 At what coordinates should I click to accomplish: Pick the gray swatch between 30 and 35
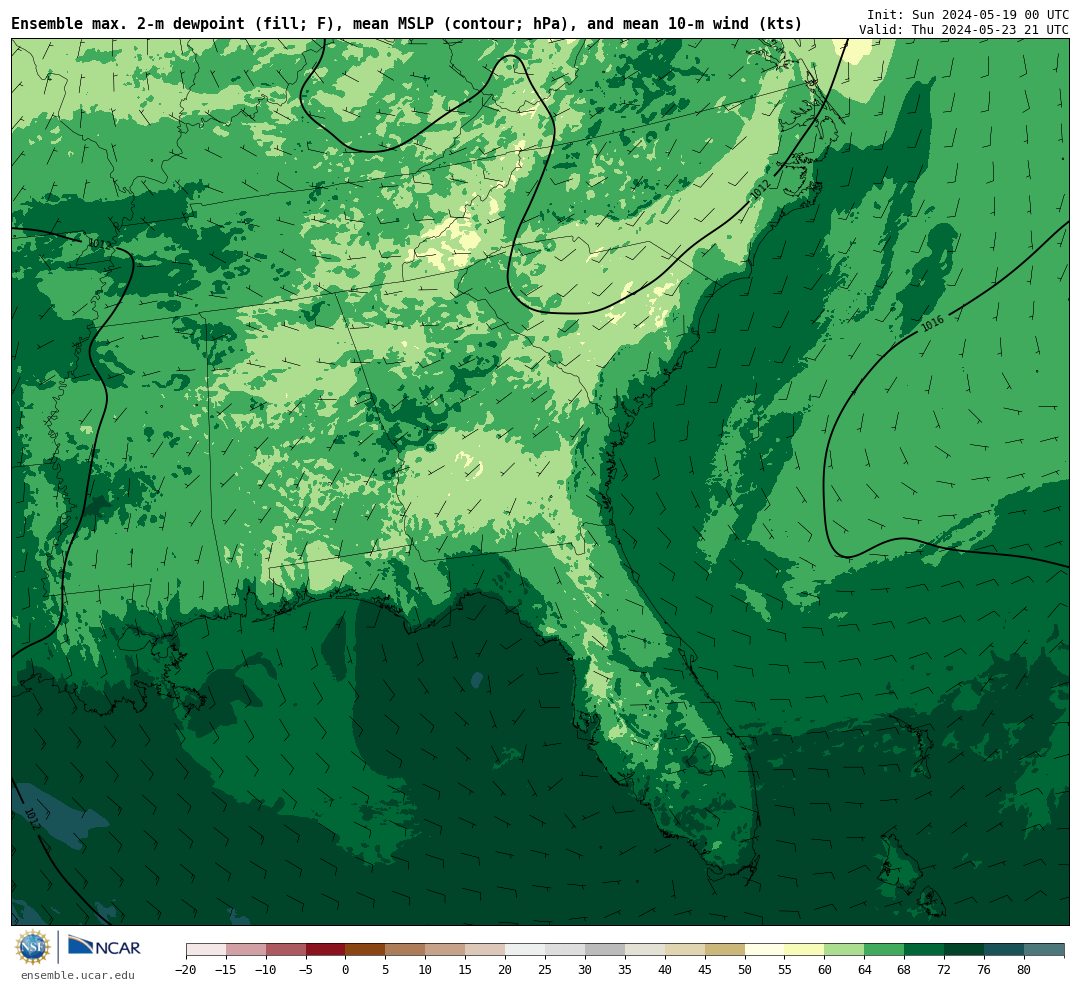pos(605,950)
